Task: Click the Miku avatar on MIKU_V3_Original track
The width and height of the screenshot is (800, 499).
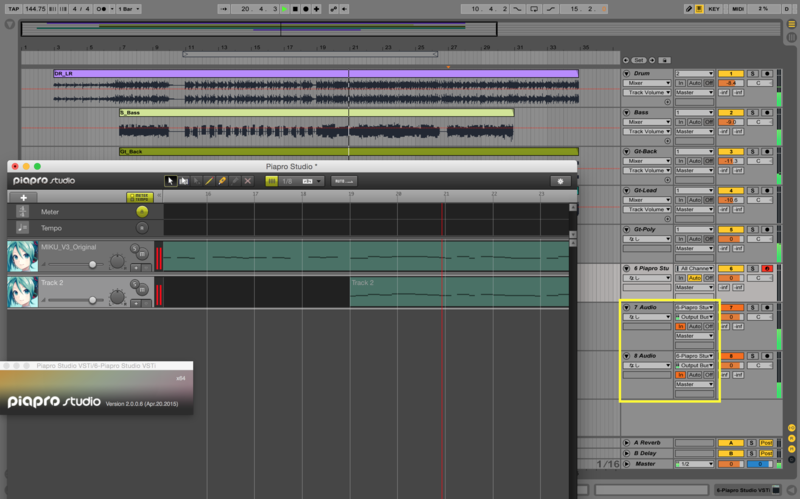Action: point(22,256)
